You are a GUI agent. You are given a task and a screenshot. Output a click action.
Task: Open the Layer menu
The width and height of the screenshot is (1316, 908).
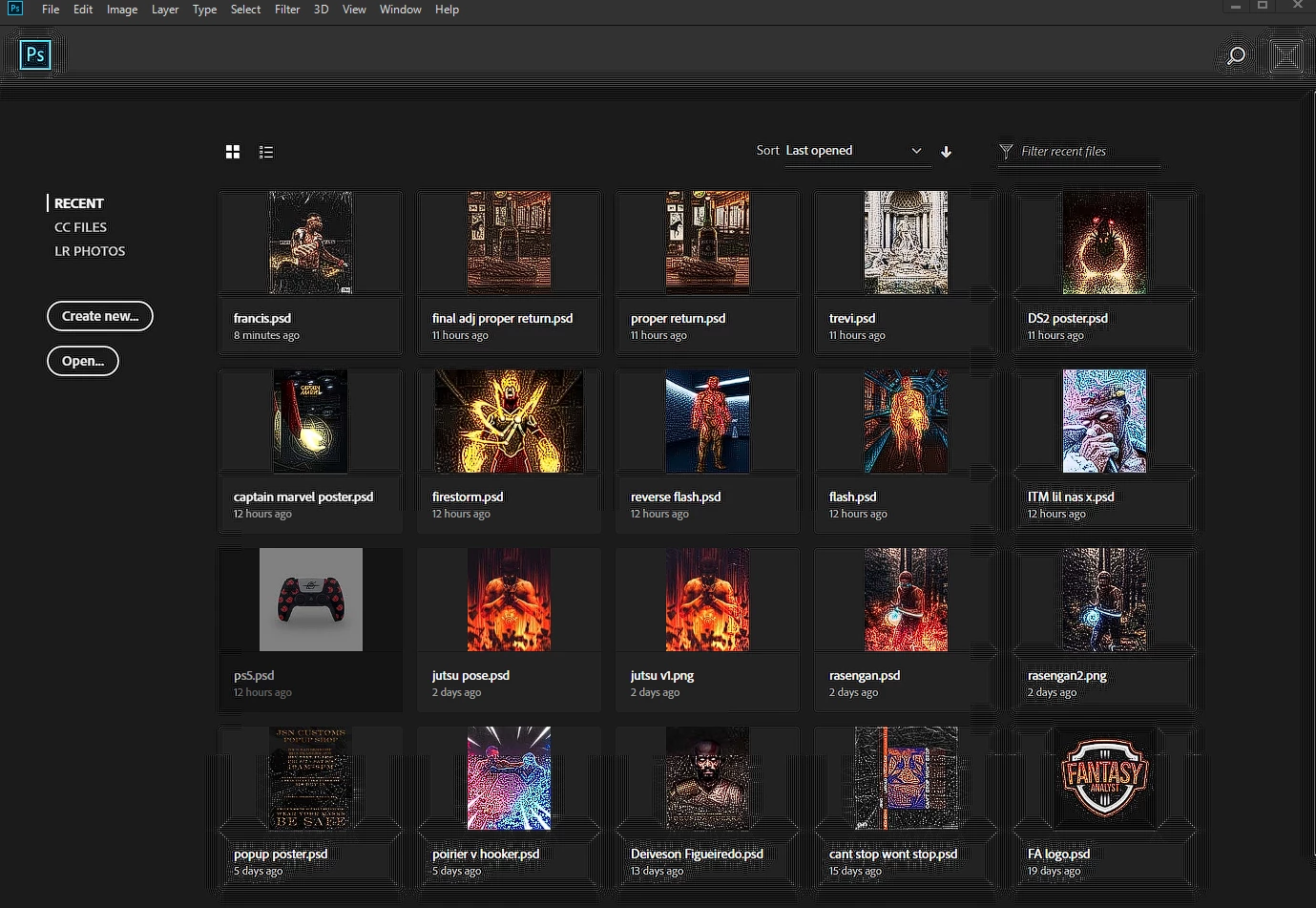click(165, 10)
